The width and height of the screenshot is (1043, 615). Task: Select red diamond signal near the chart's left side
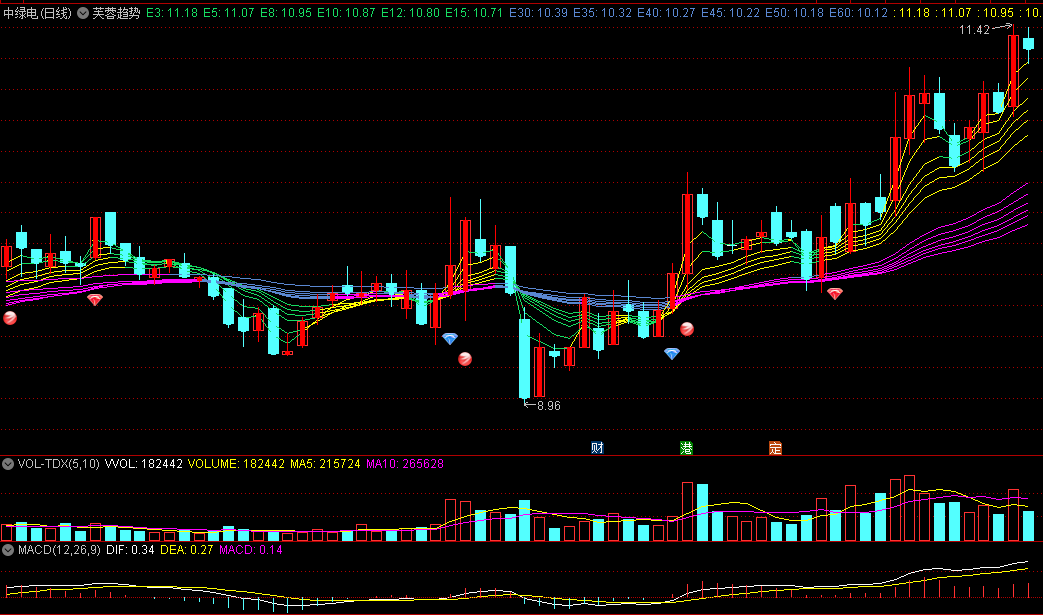click(95, 300)
